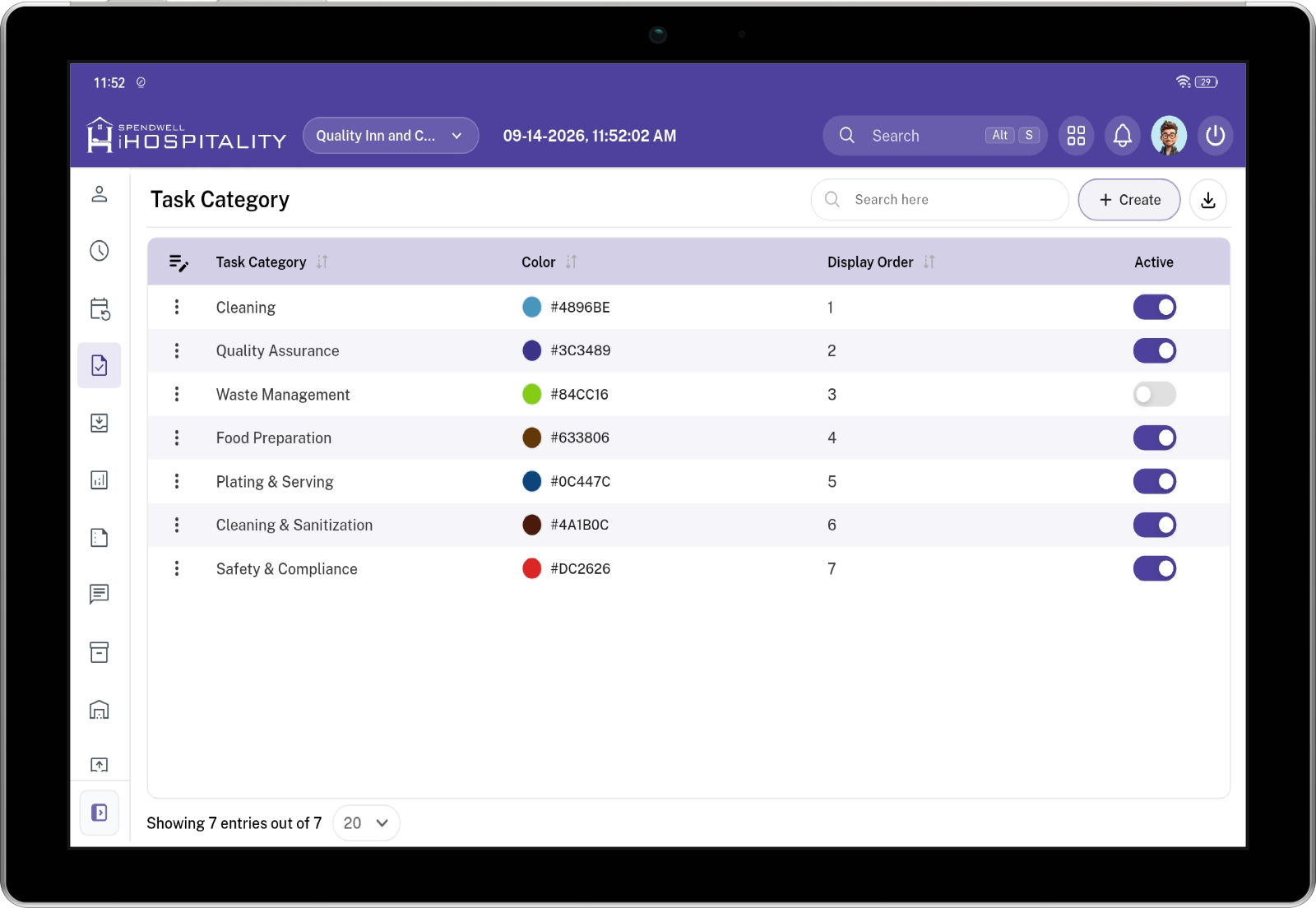The height and width of the screenshot is (908, 1316).
Task: Open the notes document sidebar icon
Action: coord(100,537)
